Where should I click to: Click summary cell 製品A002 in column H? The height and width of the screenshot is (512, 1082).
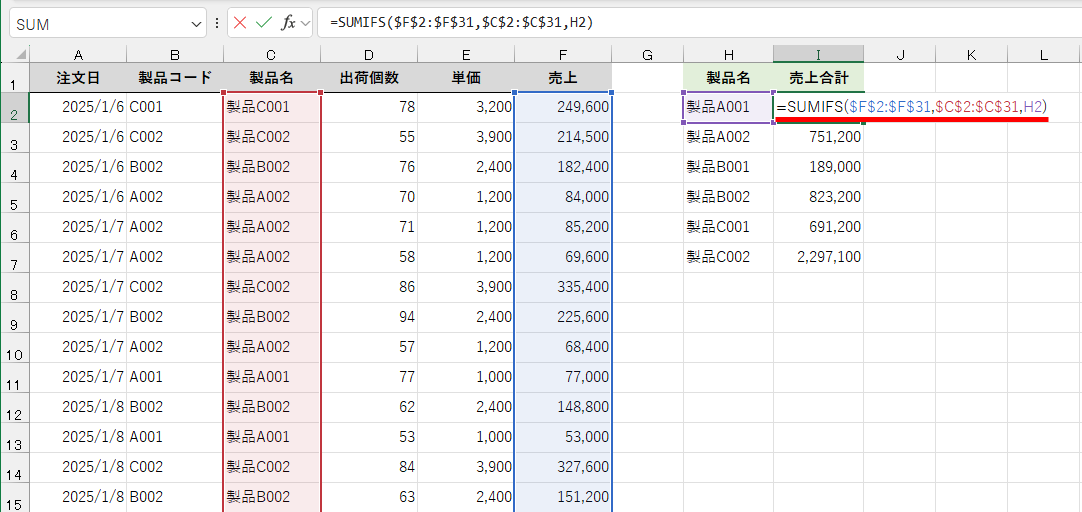(x=728, y=137)
